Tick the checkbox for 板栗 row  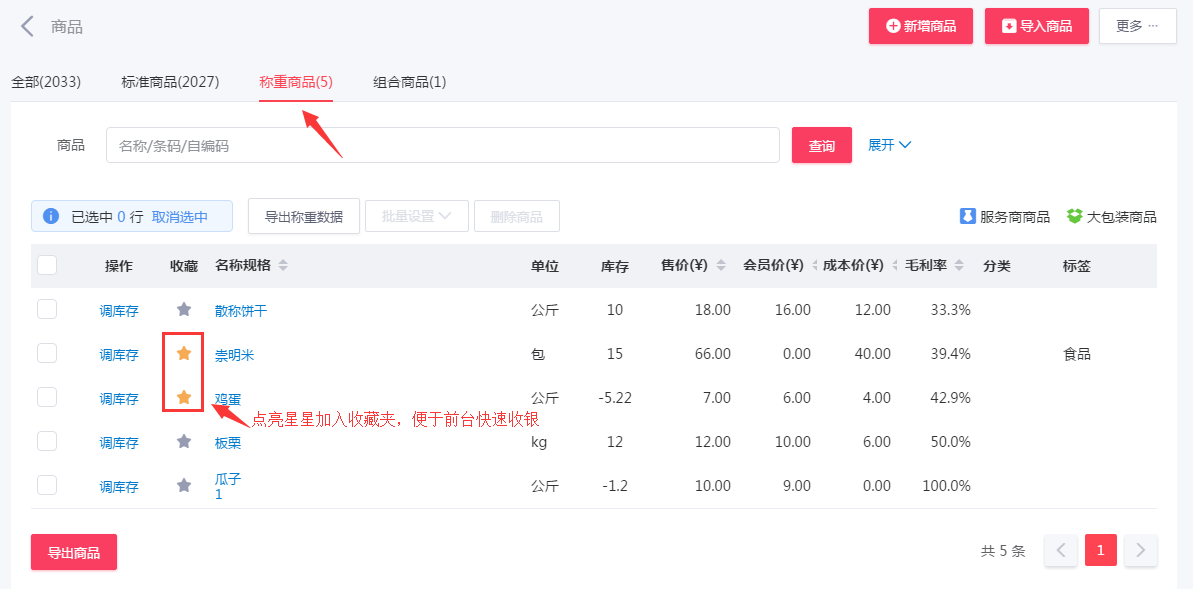[47, 441]
